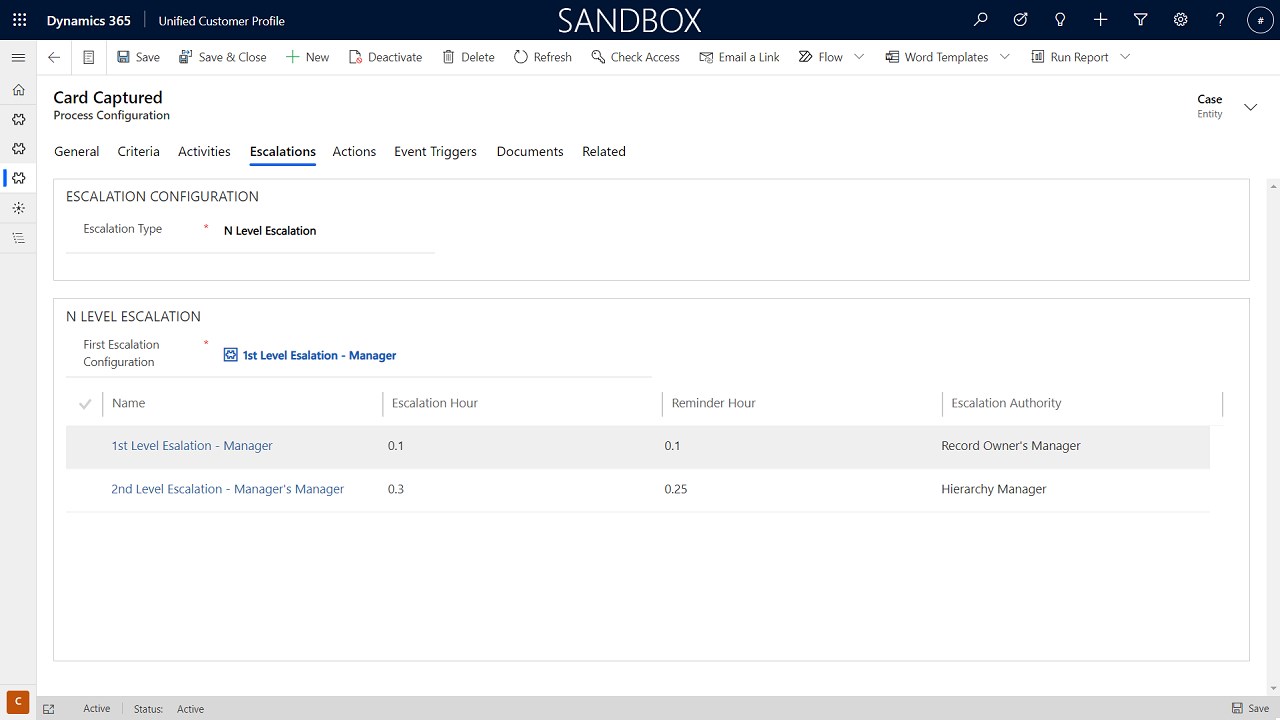Select the Escalations tab
1280x720 pixels.
pos(283,152)
